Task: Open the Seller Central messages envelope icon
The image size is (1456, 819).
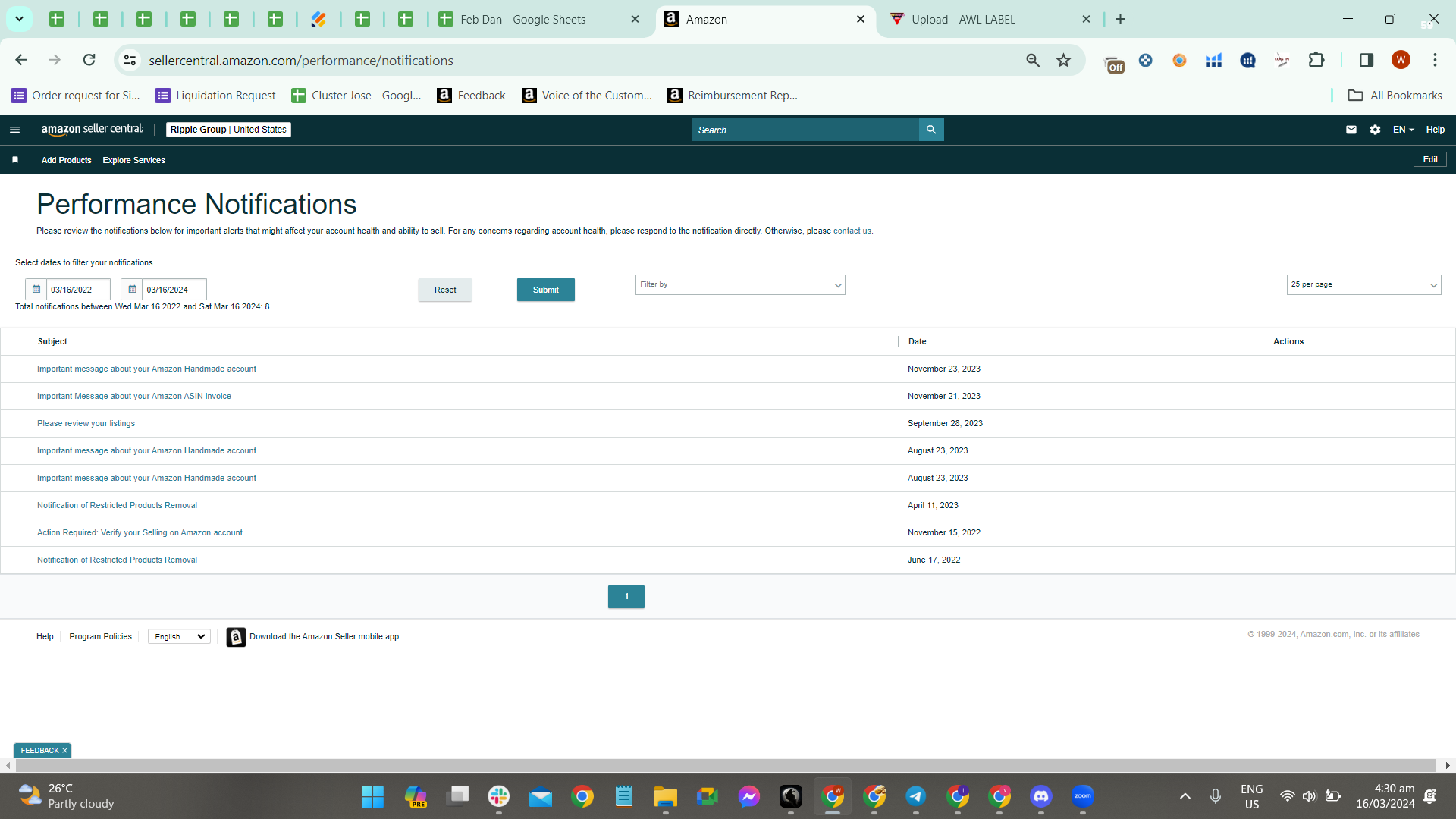Action: pyautogui.click(x=1351, y=130)
